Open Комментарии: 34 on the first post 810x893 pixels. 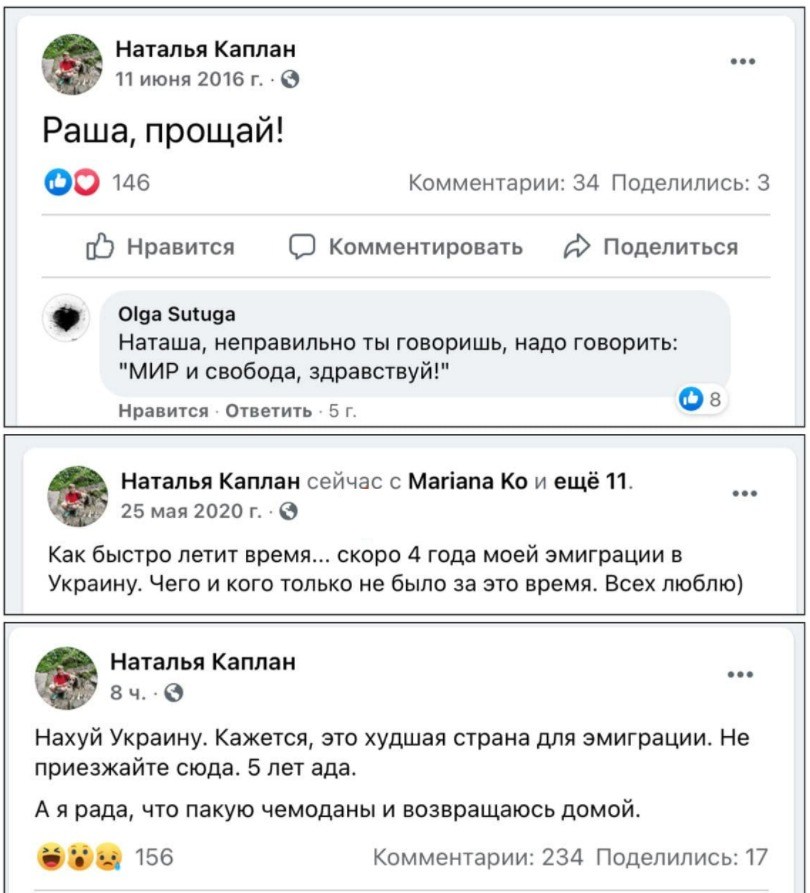(504, 183)
